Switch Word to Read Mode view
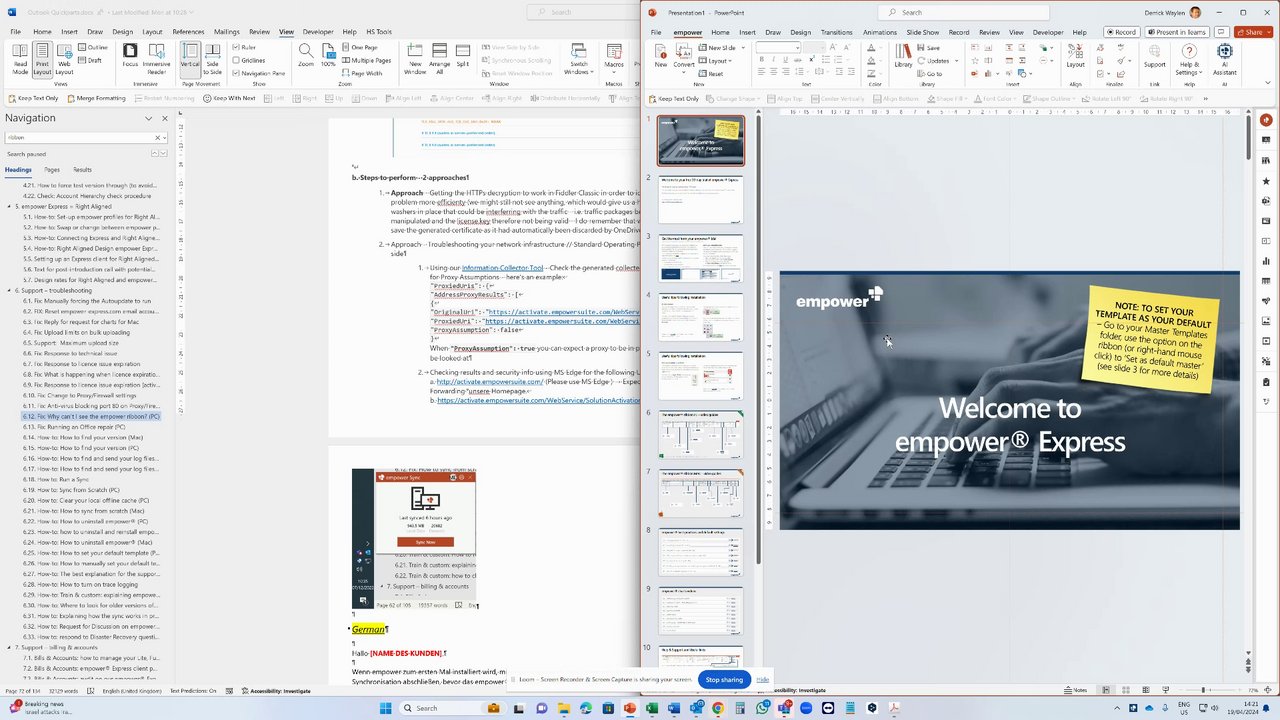Image resolution: width=1280 pixels, height=720 pixels. click(20, 59)
